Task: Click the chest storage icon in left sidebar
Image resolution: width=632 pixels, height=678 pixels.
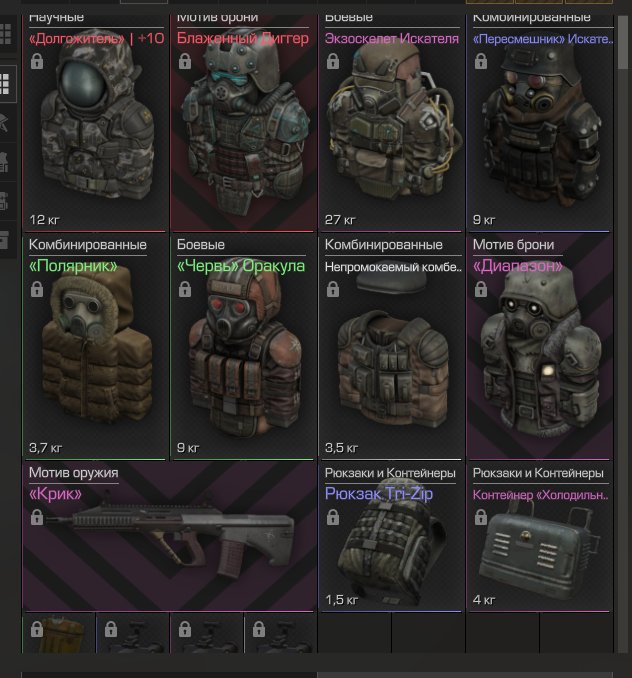Action: [x=4, y=240]
